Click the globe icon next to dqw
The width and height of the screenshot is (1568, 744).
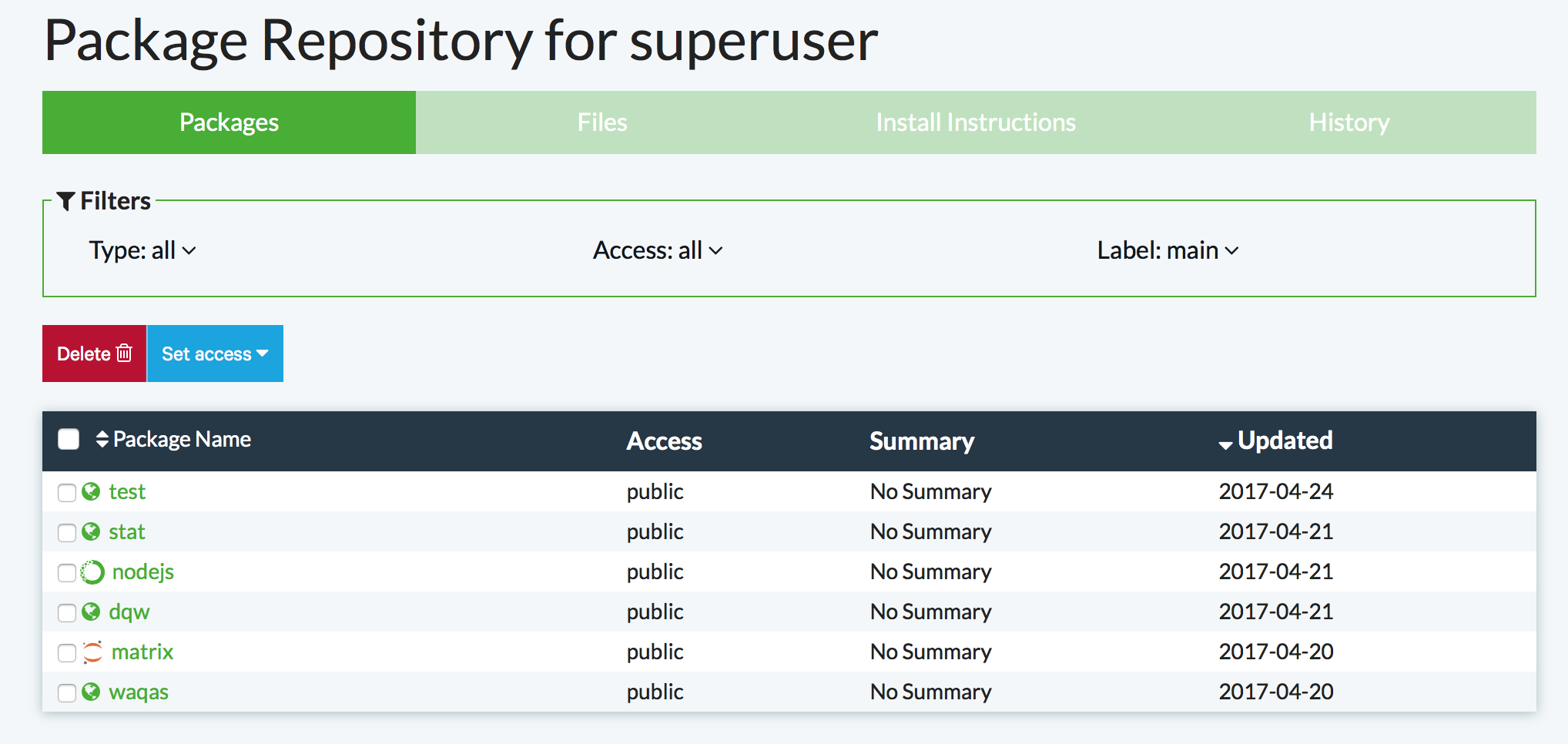pyautogui.click(x=91, y=612)
